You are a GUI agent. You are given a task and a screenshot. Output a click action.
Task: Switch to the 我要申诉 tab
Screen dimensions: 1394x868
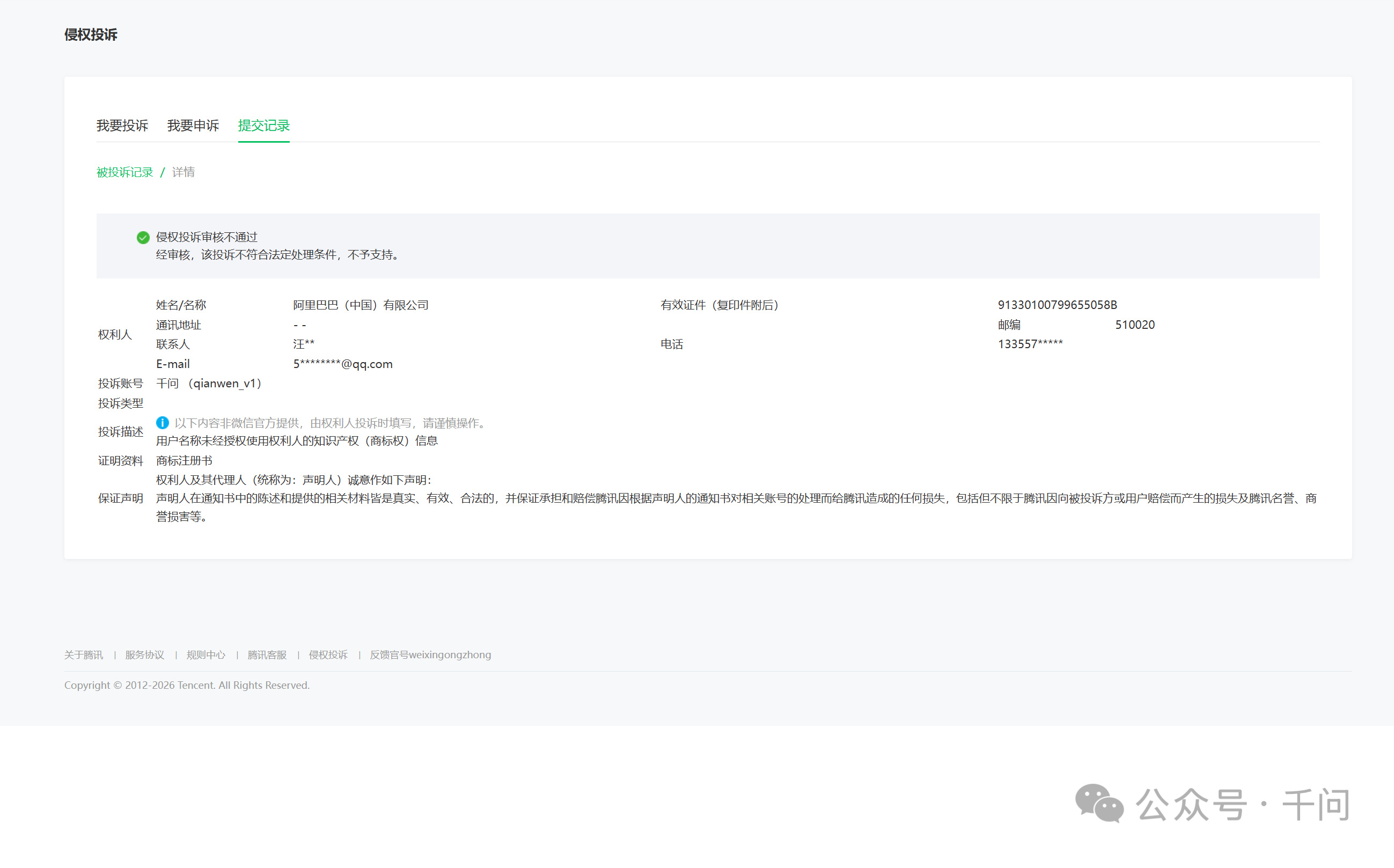(193, 126)
